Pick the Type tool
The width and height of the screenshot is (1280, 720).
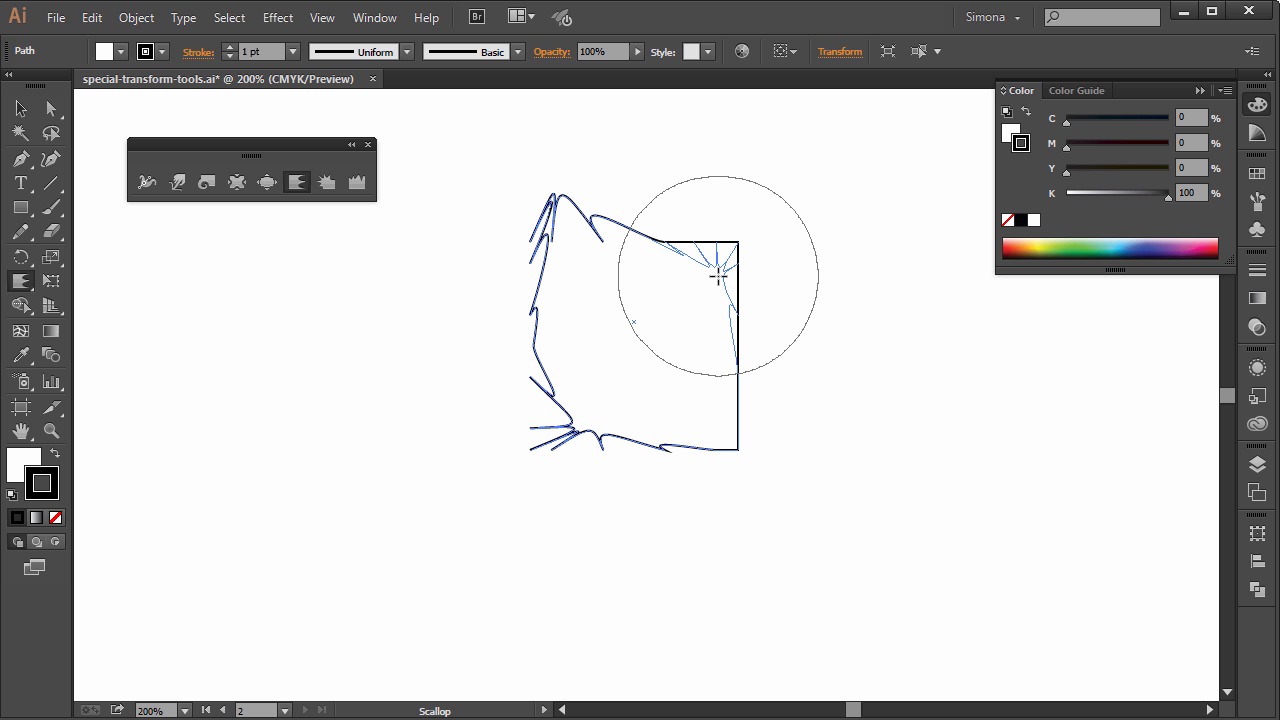(21, 183)
